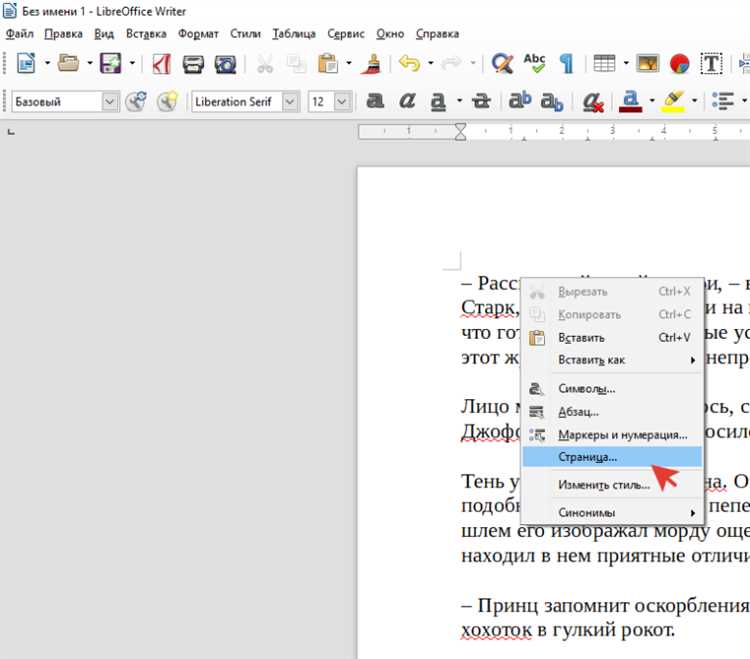The image size is (750, 659).
Task: Open the Формат menu
Action: pos(199,34)
